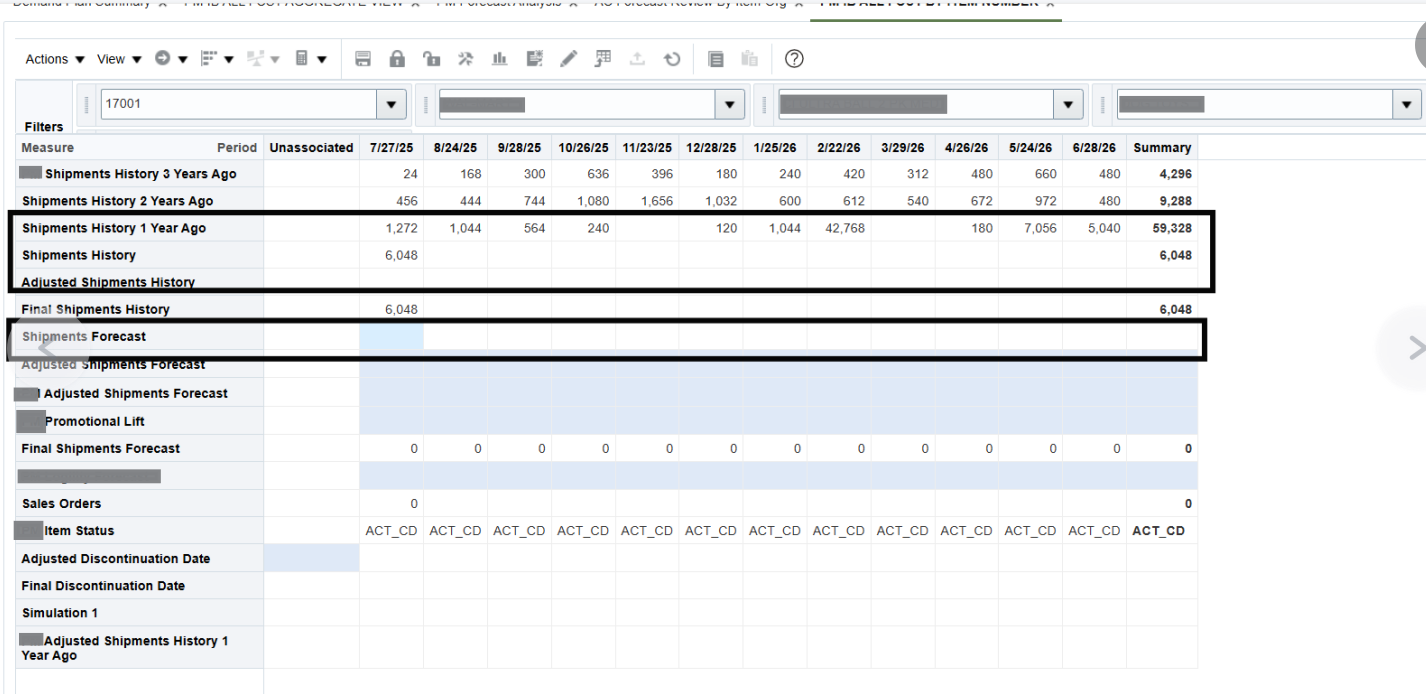The image size is (1426, 694).
Task: Click the Help question mark icon
Action: point(793,58)
